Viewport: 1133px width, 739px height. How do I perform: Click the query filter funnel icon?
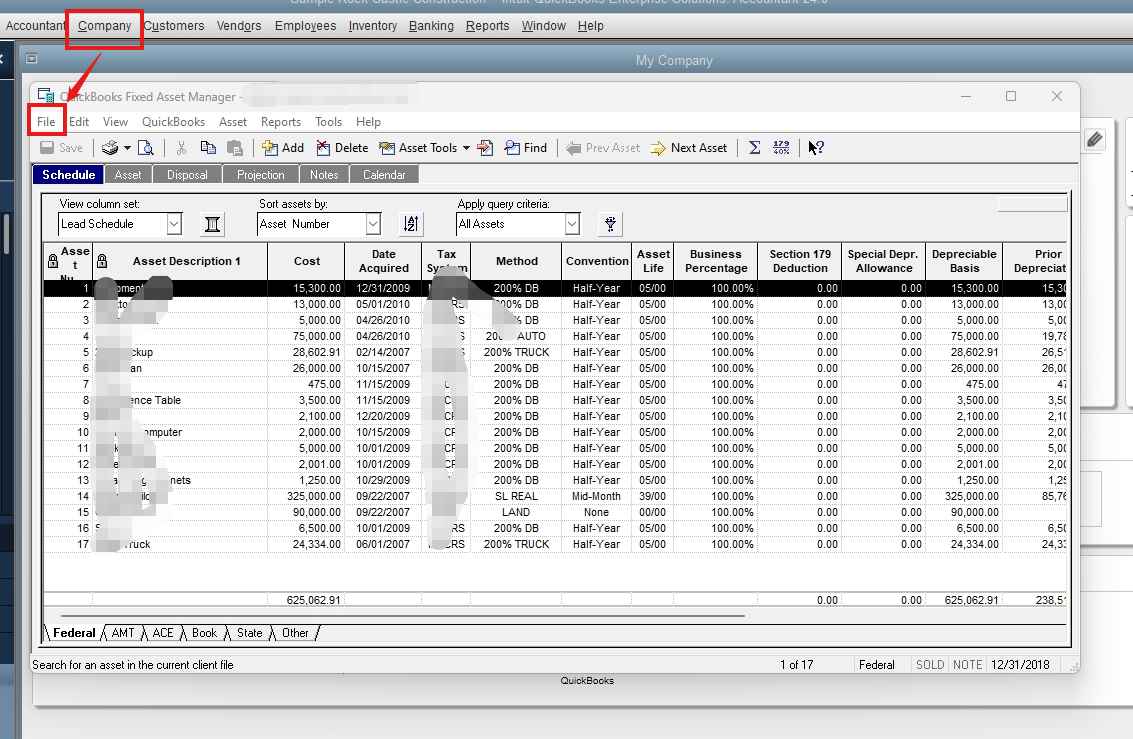[611, 224]
